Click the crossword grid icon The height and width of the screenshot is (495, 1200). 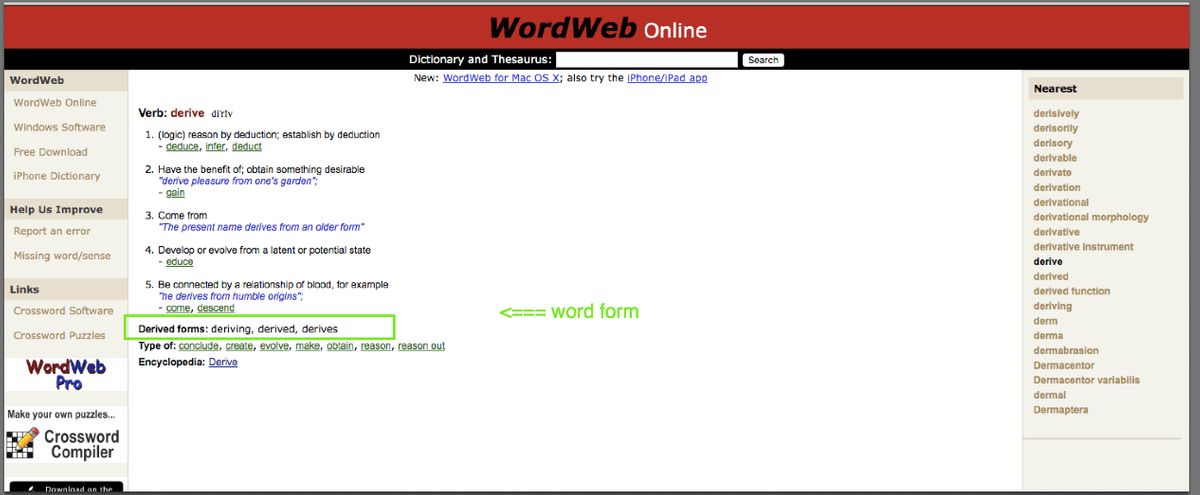22,445
